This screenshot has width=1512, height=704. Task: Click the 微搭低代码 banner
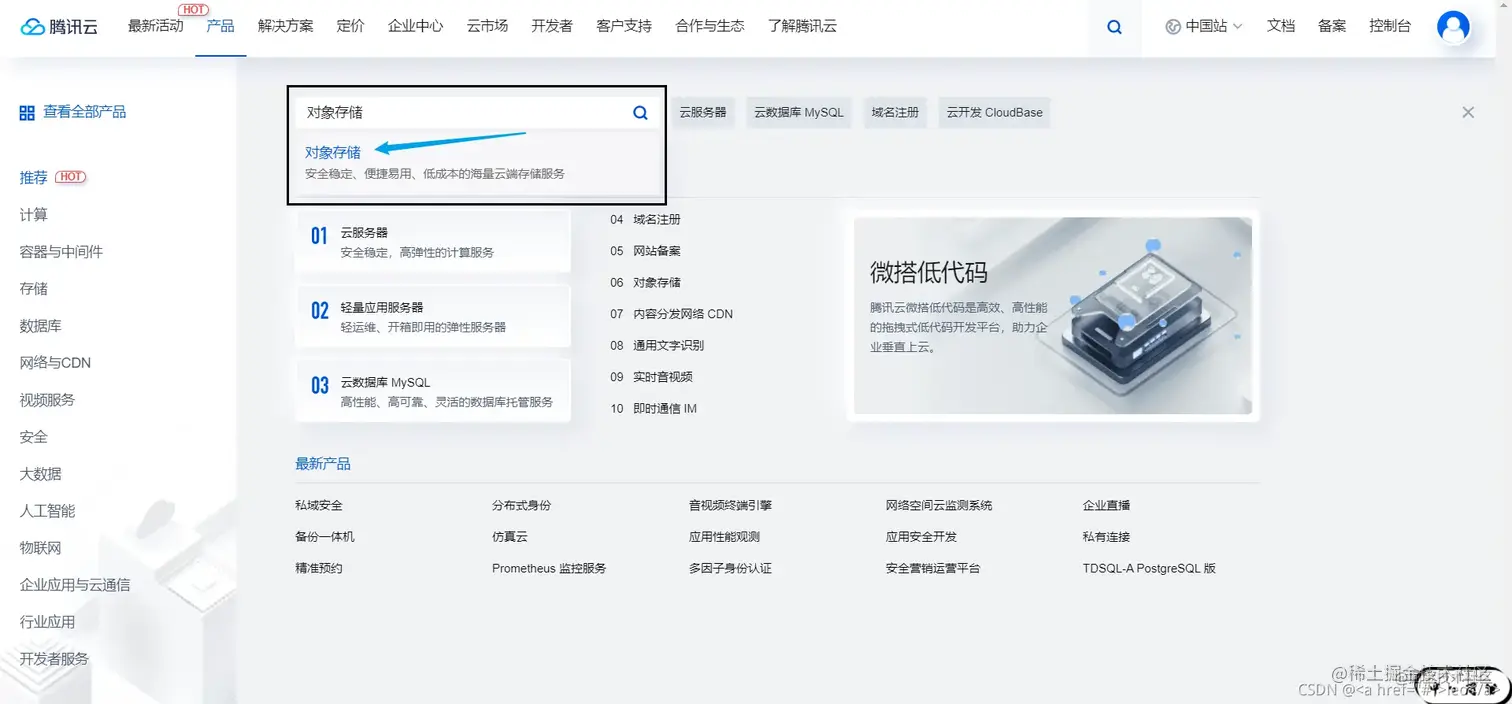(x=1052, y=315)
